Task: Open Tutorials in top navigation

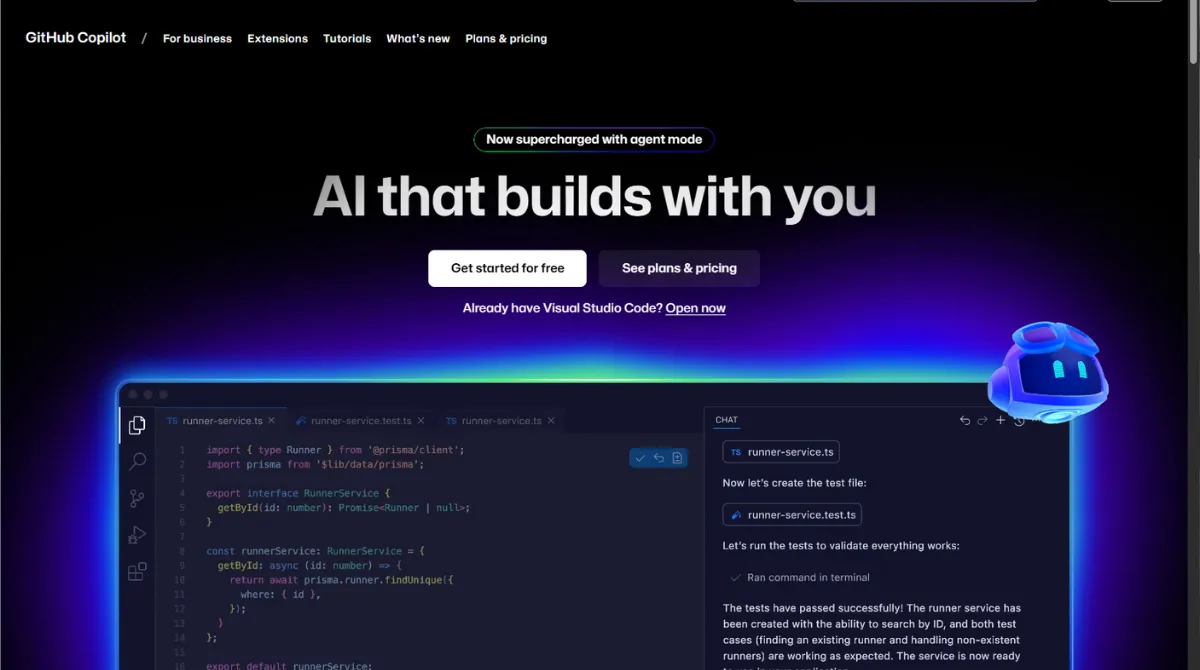Action: (x=347, y=39)
